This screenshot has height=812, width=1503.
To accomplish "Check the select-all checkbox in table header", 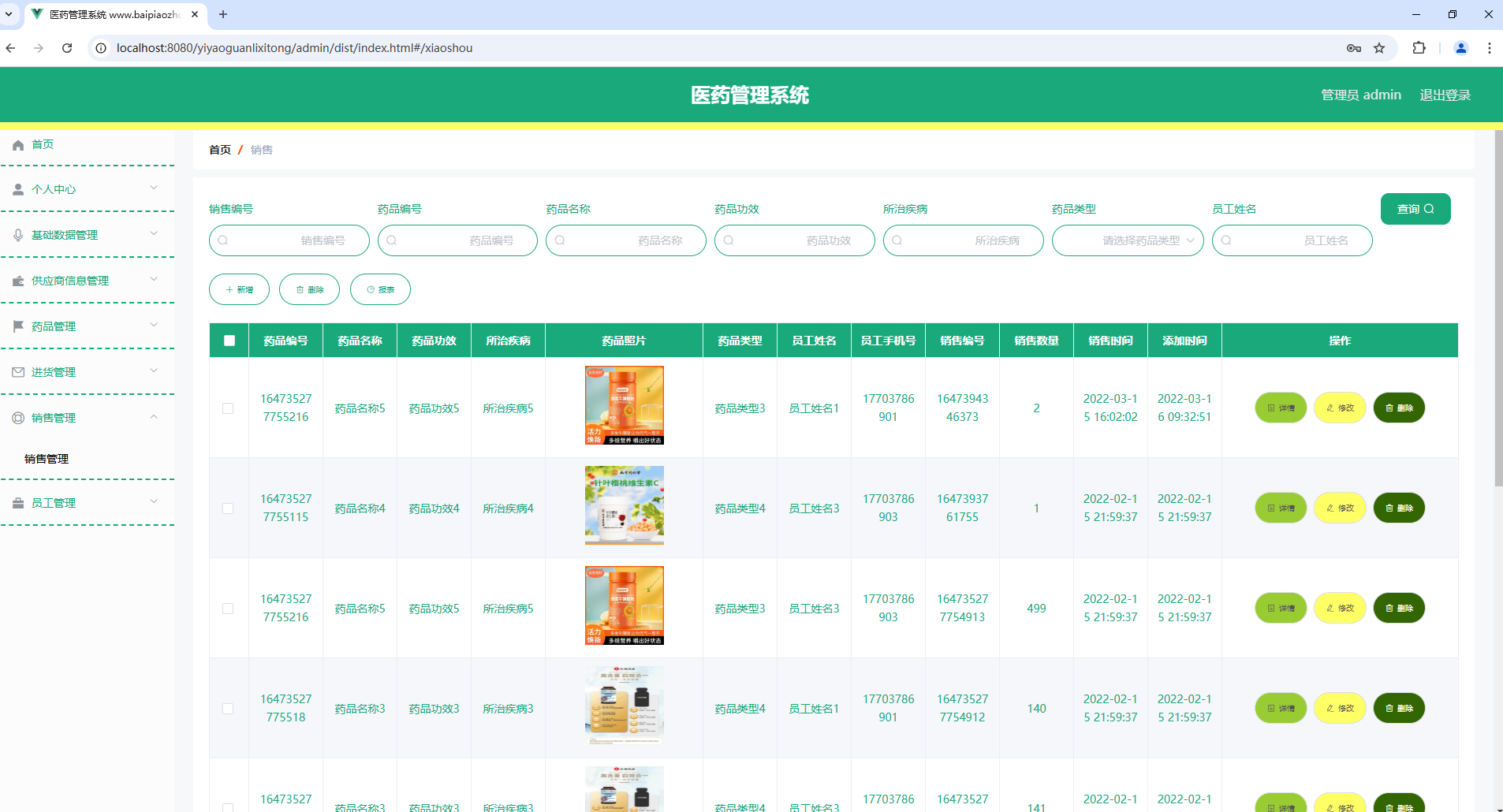I will click(x=229, y=340).
